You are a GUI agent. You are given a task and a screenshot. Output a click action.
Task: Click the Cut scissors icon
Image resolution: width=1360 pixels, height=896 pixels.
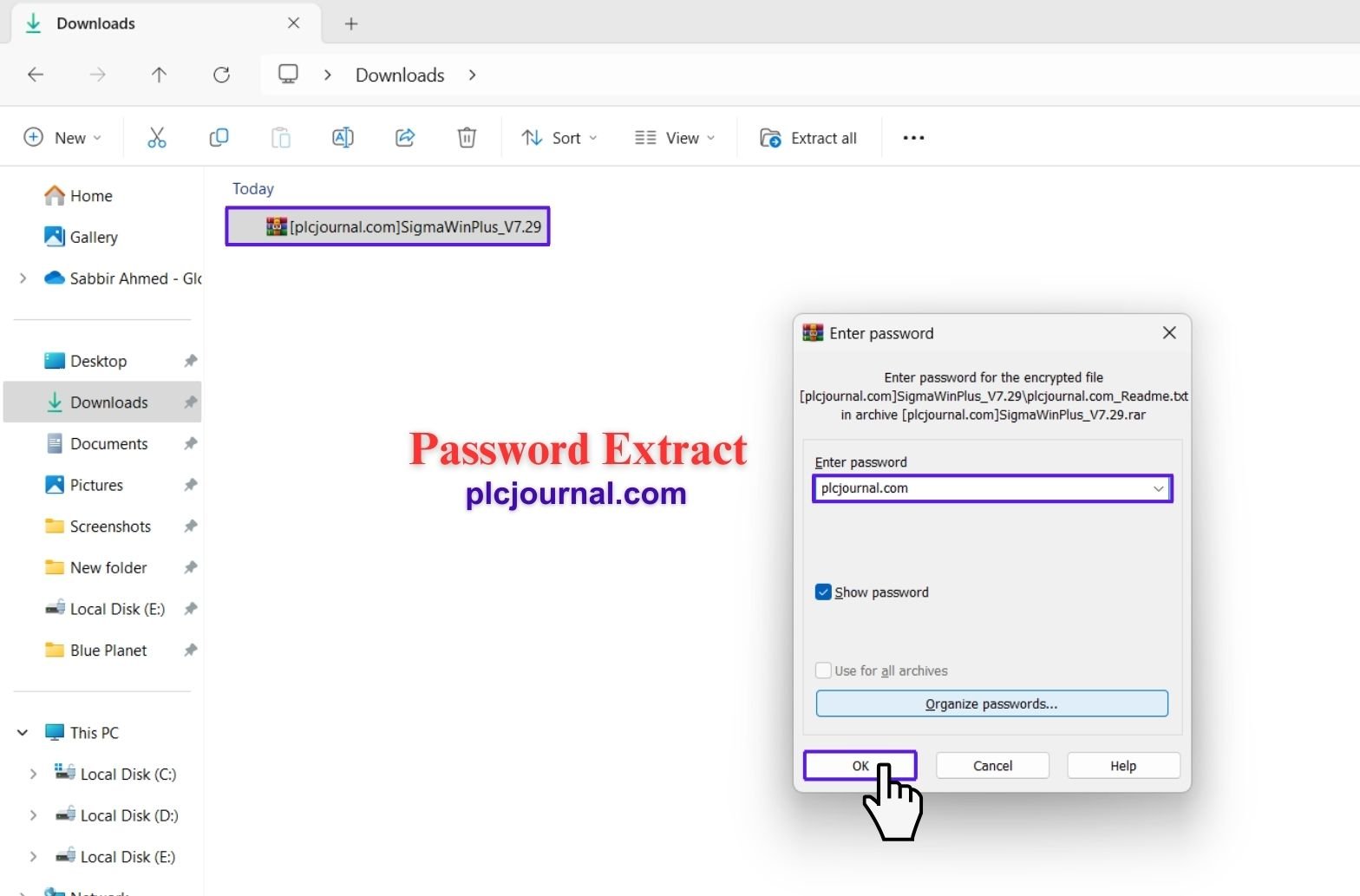pyautogui.click(x=157, y=138)
